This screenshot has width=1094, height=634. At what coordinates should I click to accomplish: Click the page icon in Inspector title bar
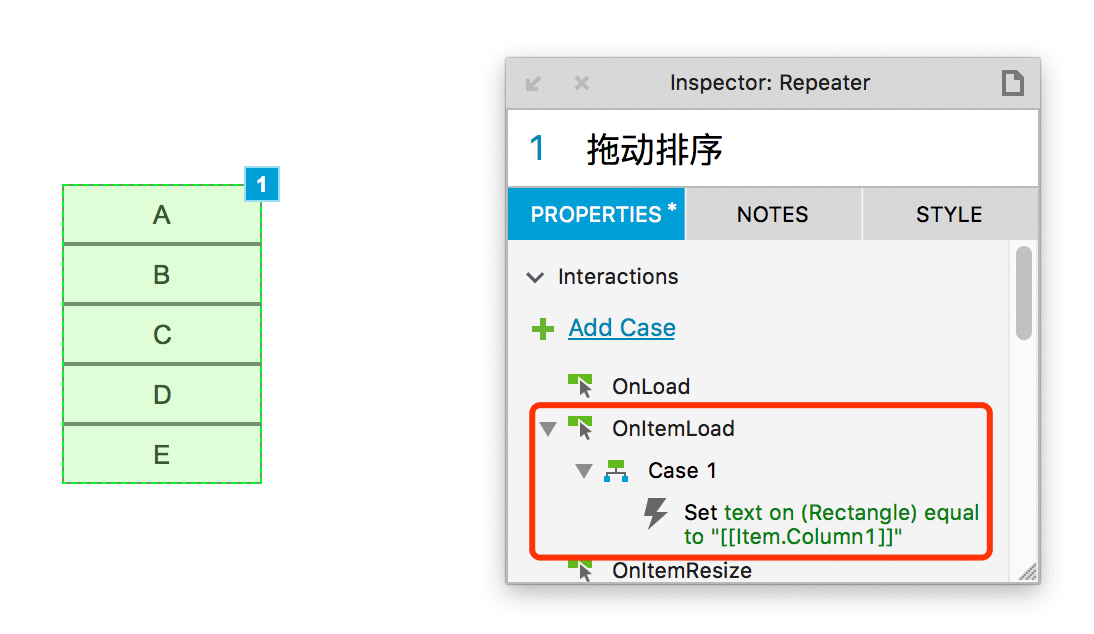(1012, 83)
